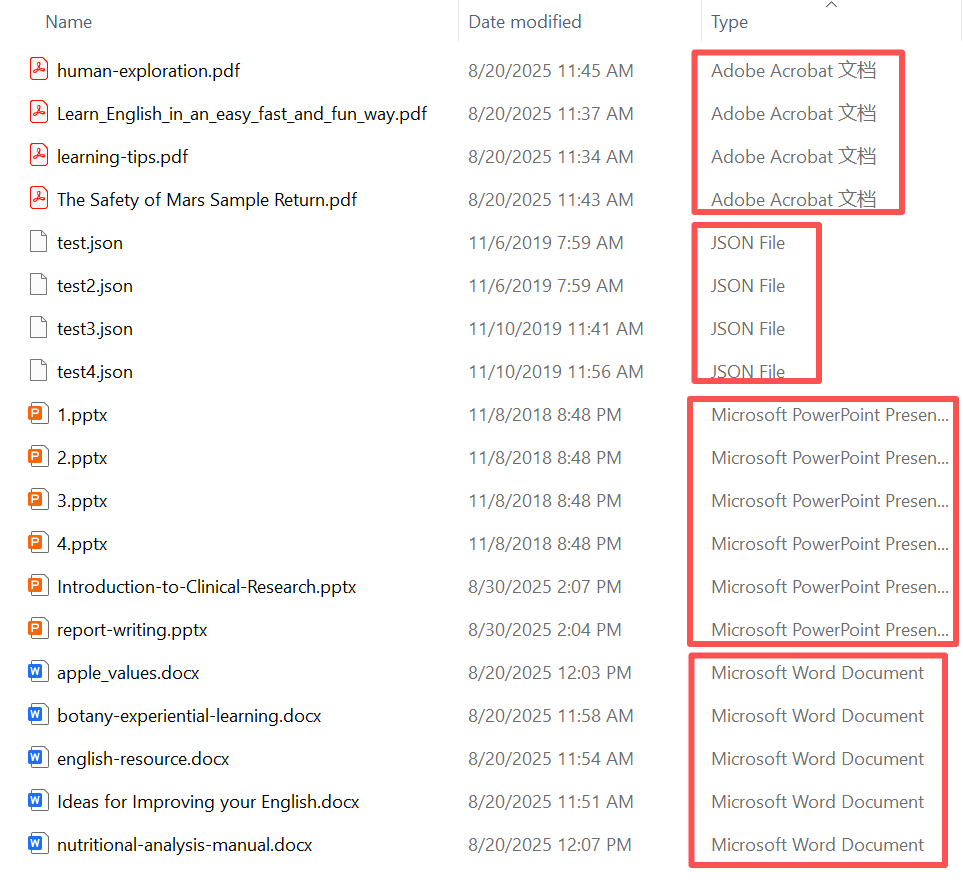
Task: Click the date 8/30/2025 2:04 PM
Action: pyautogui.click(x=545, y=630)
